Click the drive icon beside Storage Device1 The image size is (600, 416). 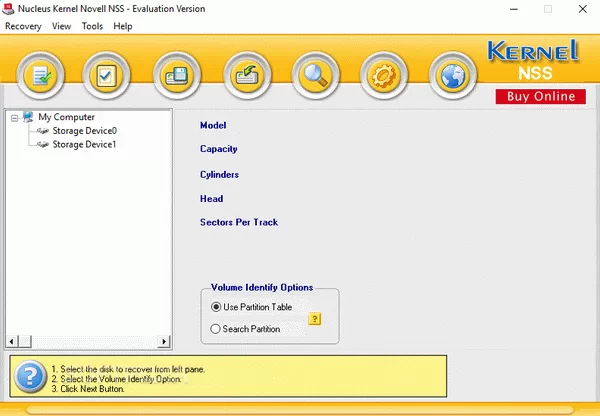coord(43,144)
